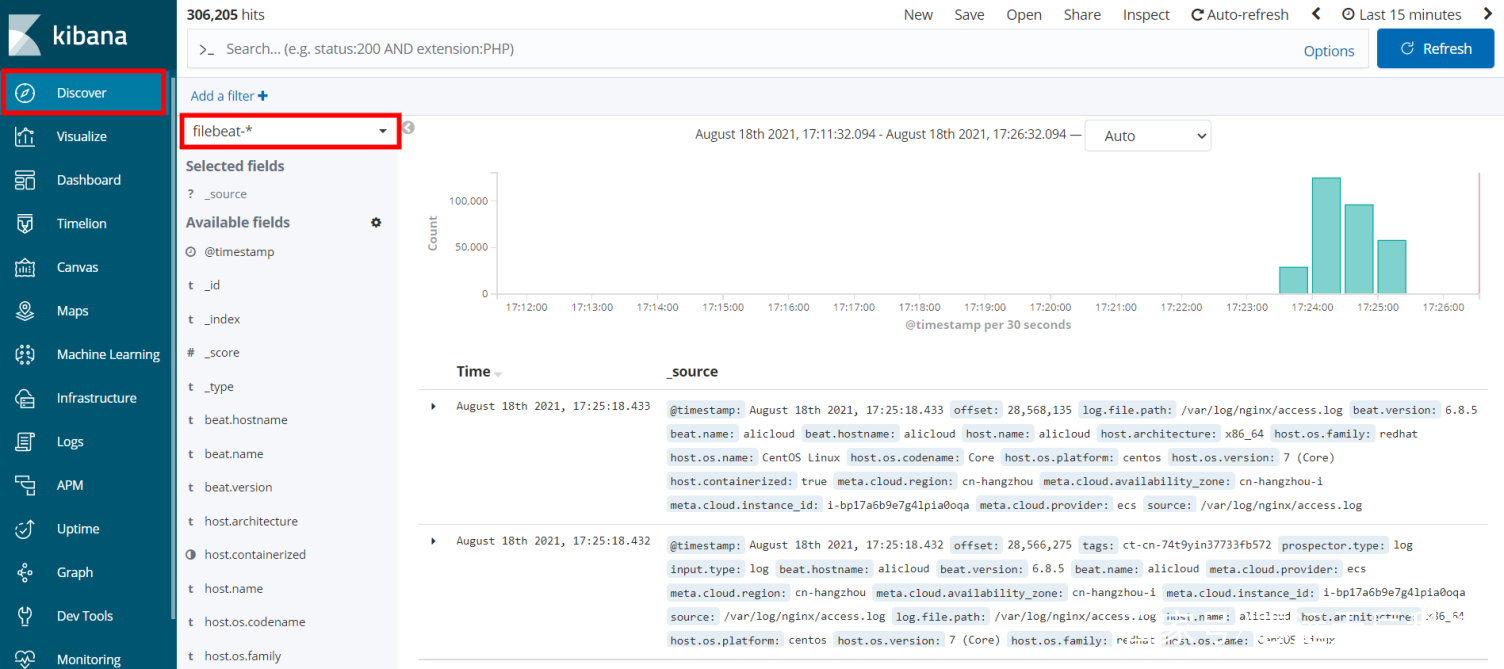Image resolution: width=1504 pixels, height=669 pixels.
Task: Click host.containerized boolean type icon
Action: [191, 555]
